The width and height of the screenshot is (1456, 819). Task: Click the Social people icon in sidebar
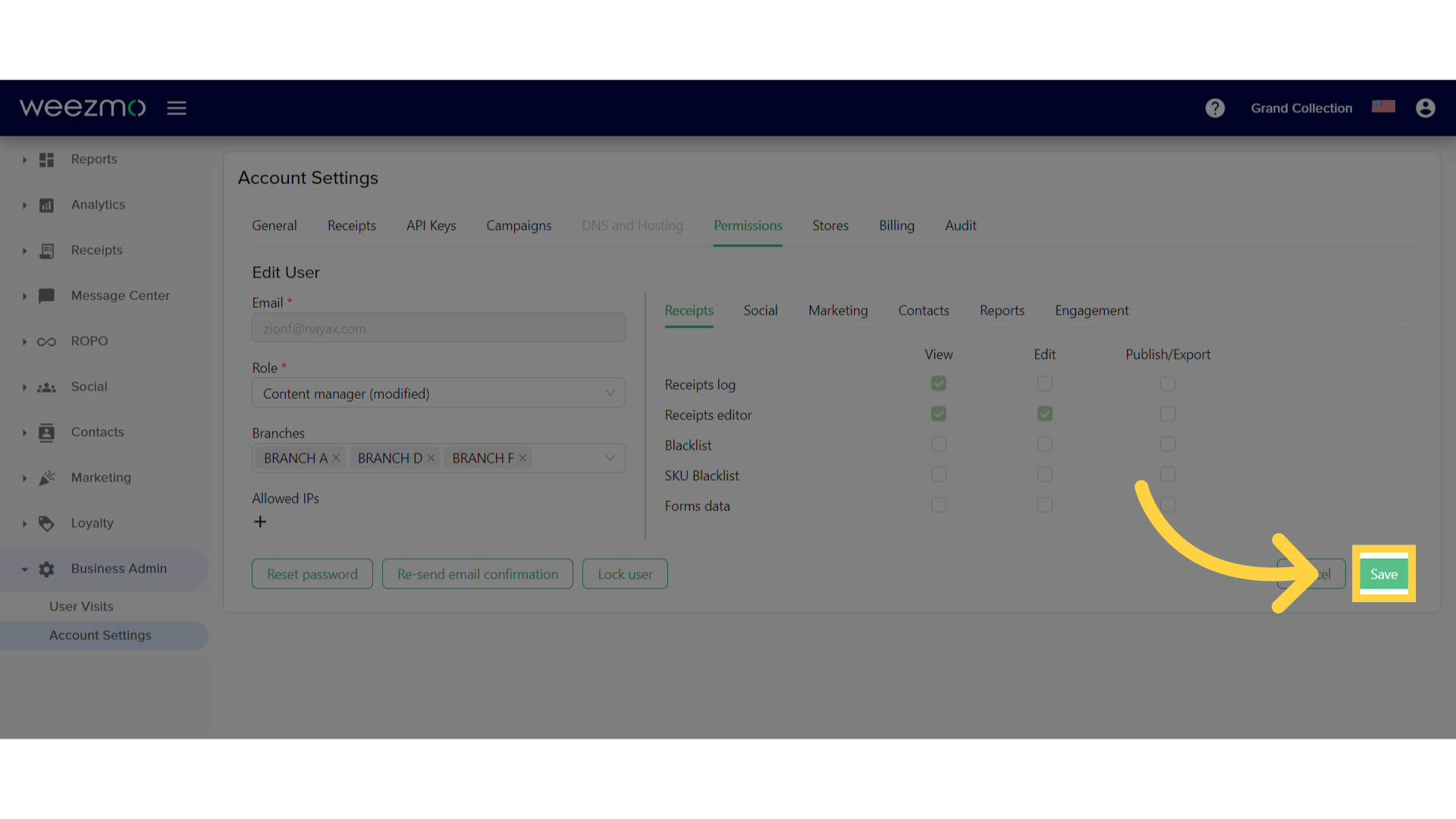coord(46,388)
